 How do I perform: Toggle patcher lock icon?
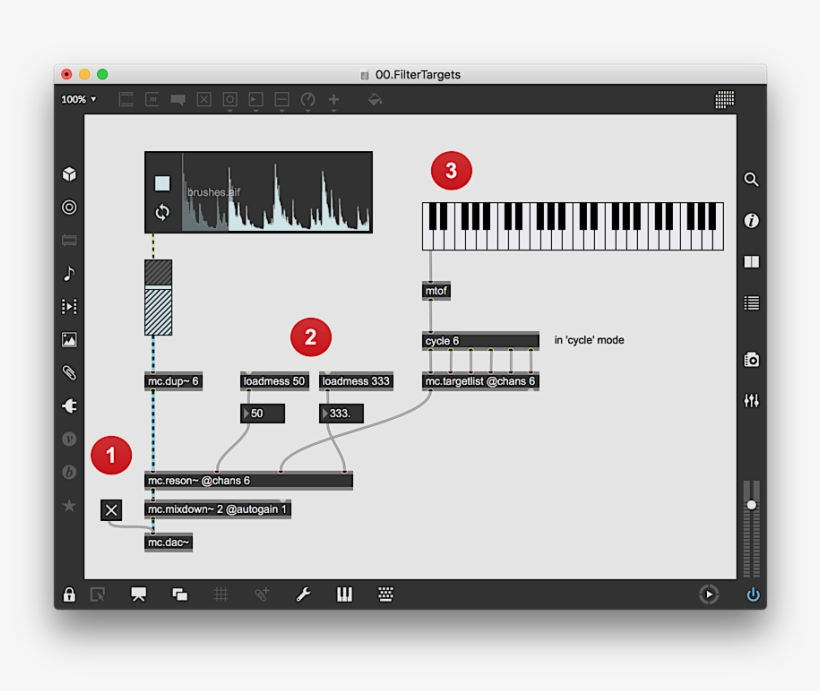[69, 595]
